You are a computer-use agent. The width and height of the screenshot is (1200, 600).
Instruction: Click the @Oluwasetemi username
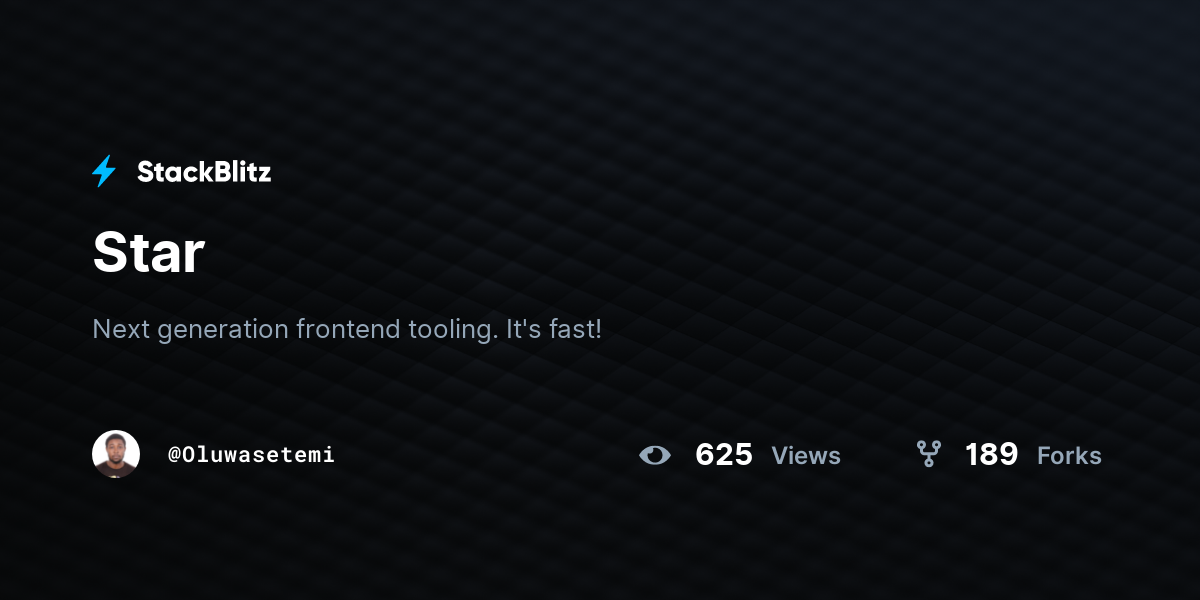251,454
